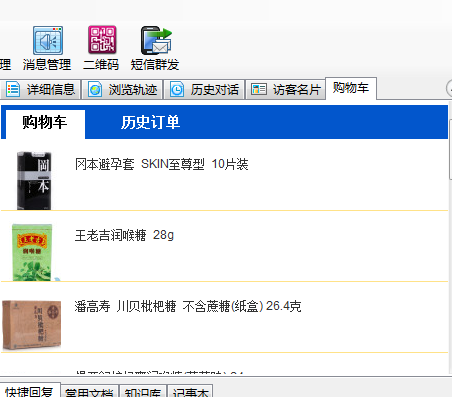Image resolution: width=452 pixels, height=397 pixels.
Task: Switch to the 详细信息 tab
Action: tap(41, 89)
